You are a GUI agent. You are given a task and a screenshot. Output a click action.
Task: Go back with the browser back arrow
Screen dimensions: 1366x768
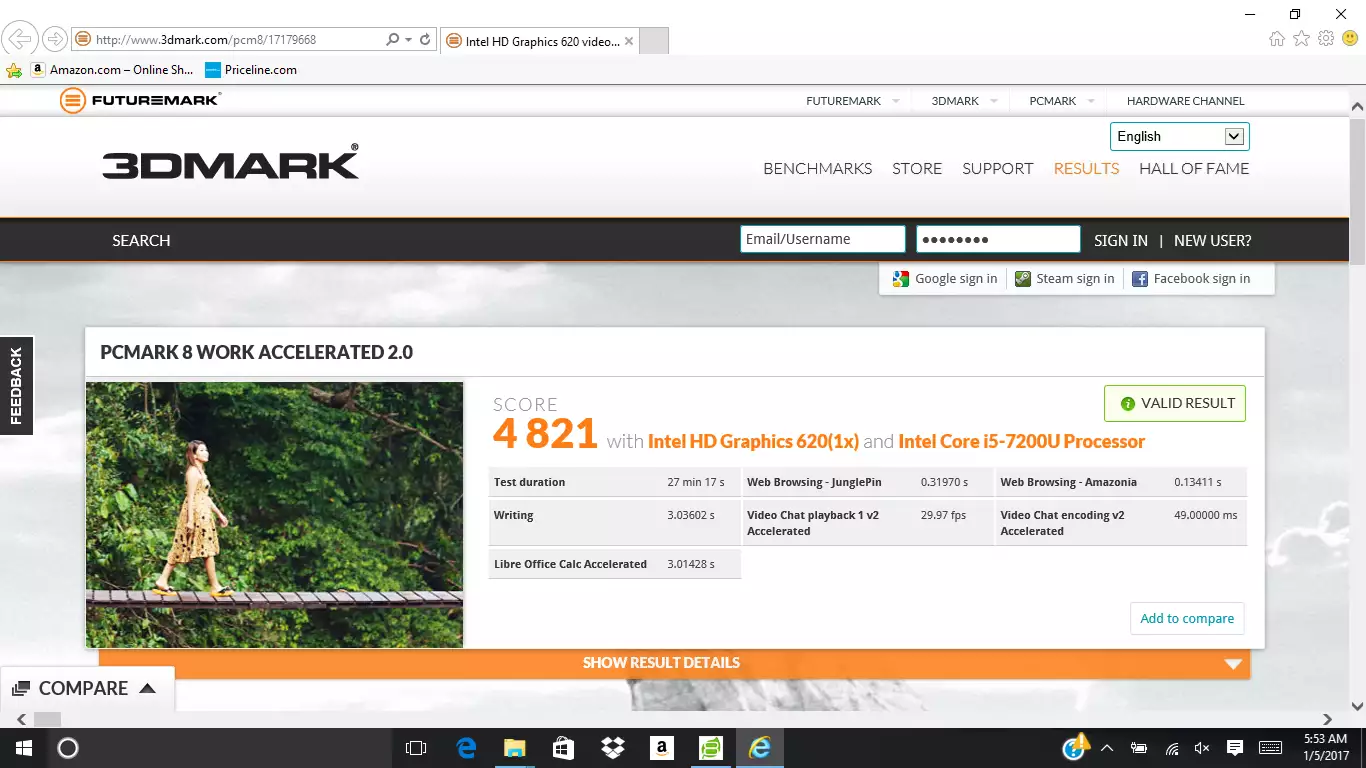click(20, 40)
